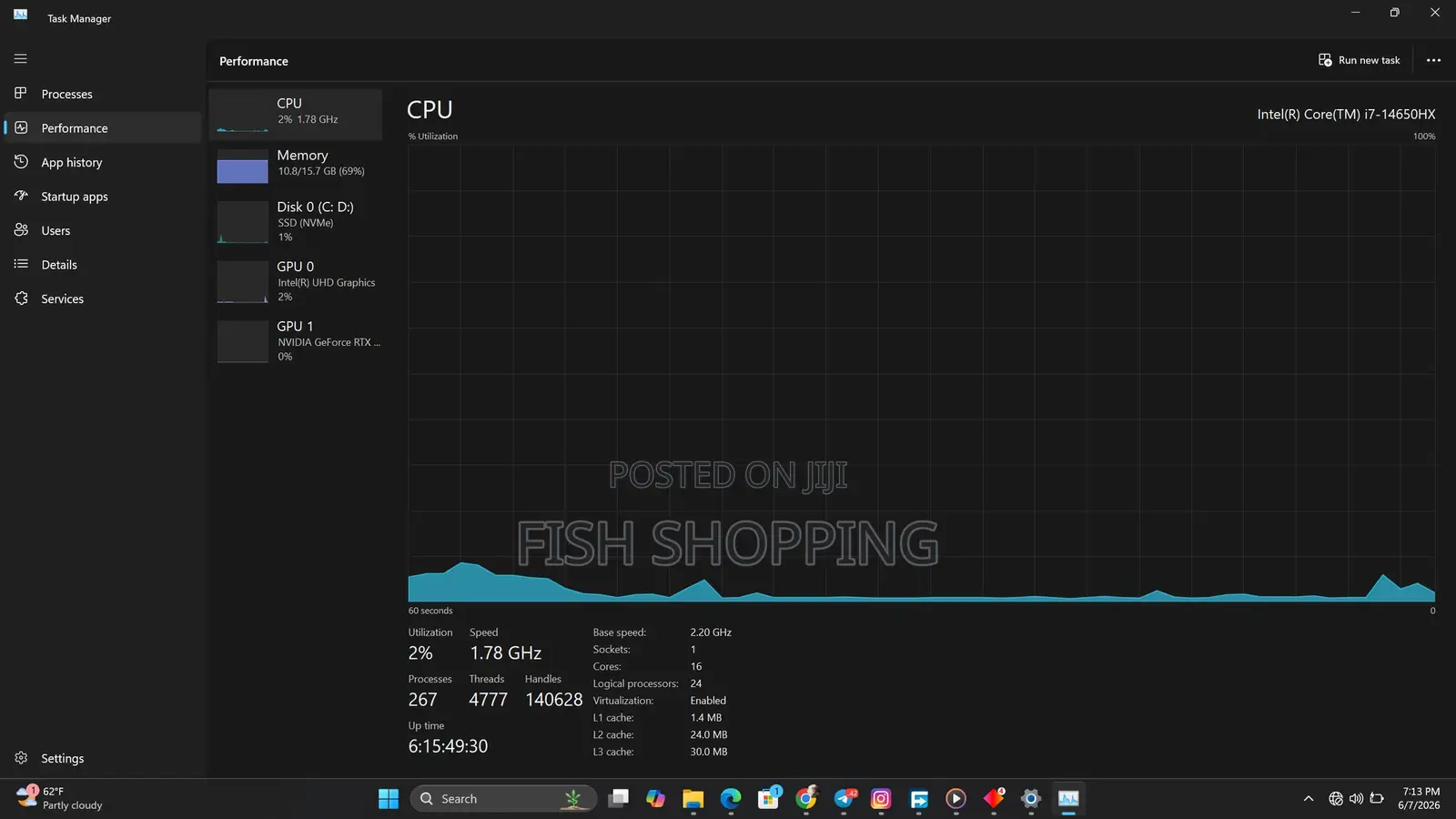1456x819 pixels.
Task: Open App history page
Action: tap(102, 162)
